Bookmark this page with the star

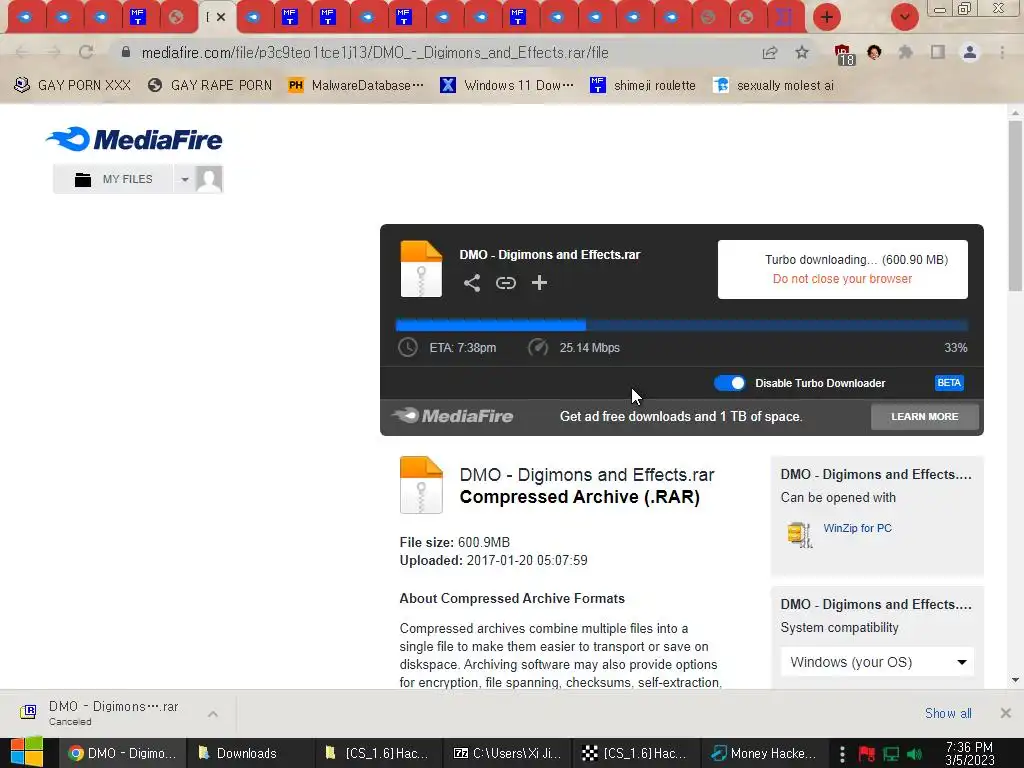pyautogui.click(x=802, y=52)
